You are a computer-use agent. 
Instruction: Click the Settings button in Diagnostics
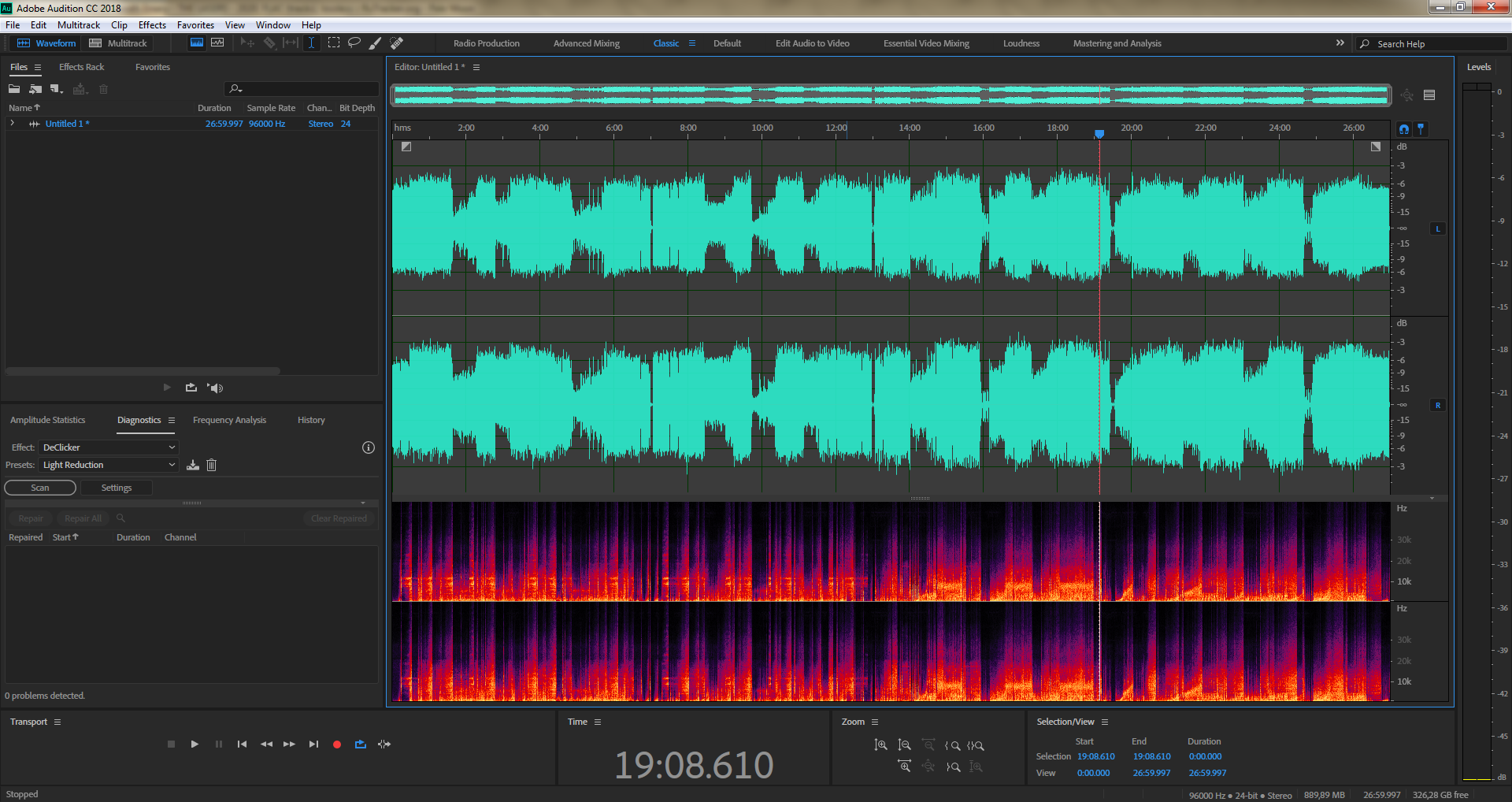pos(117,488)
